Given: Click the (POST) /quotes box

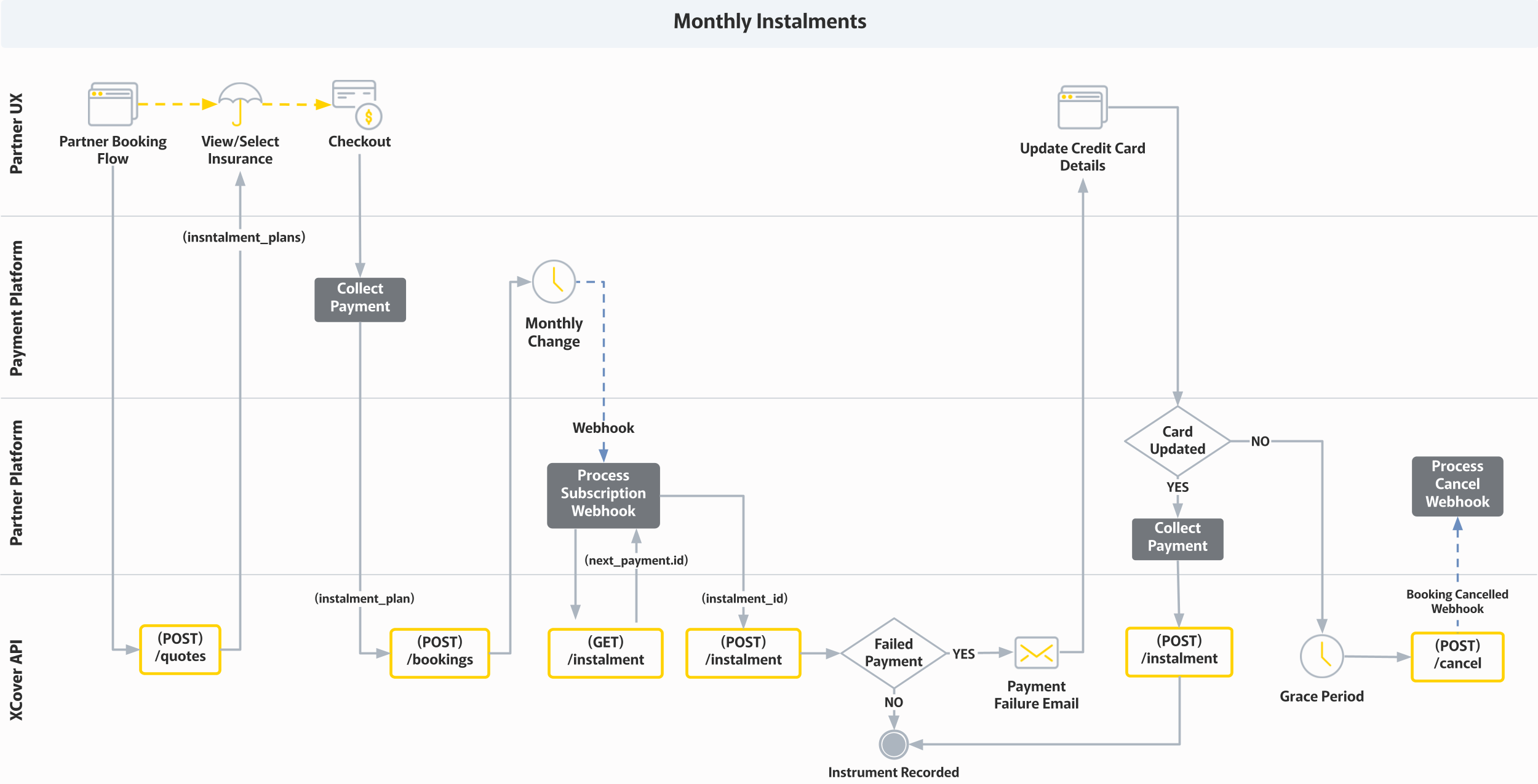Looking at the screenshot, I should pyautogui.click(x=180, y=649).
